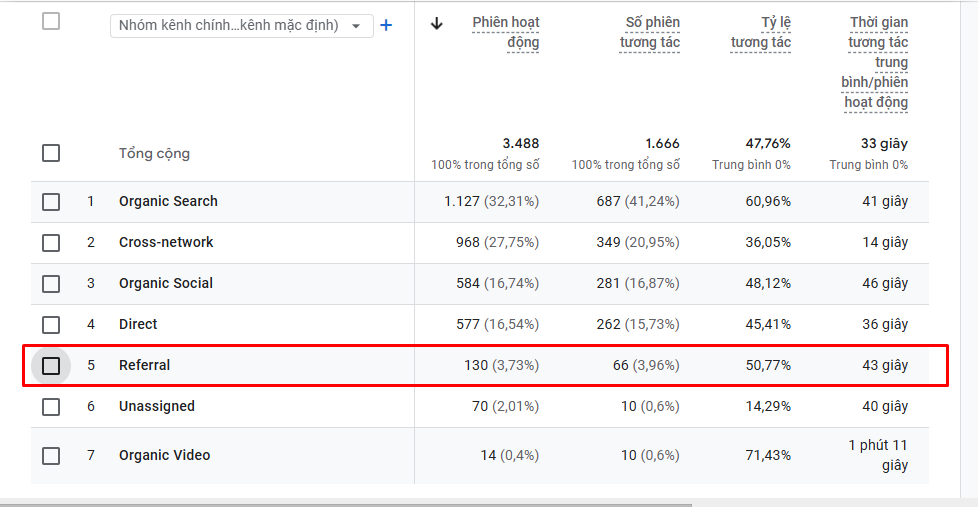
Task: Check the Tổng cộng row checkbox
Action: tap(51, 153)
